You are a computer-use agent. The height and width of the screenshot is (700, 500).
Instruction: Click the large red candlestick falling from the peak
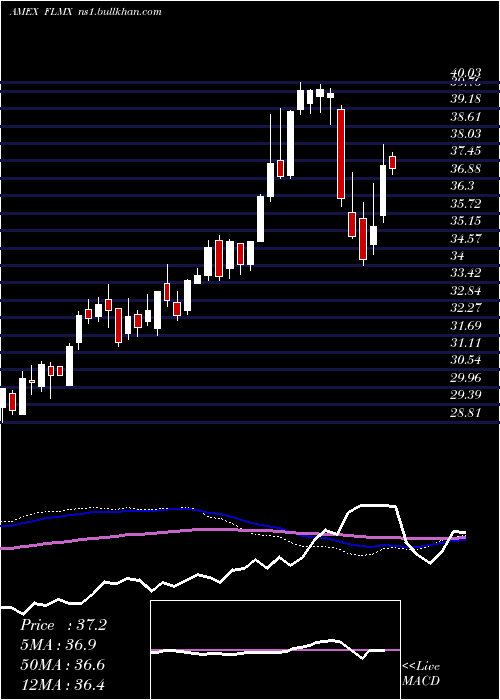(341, 154)
